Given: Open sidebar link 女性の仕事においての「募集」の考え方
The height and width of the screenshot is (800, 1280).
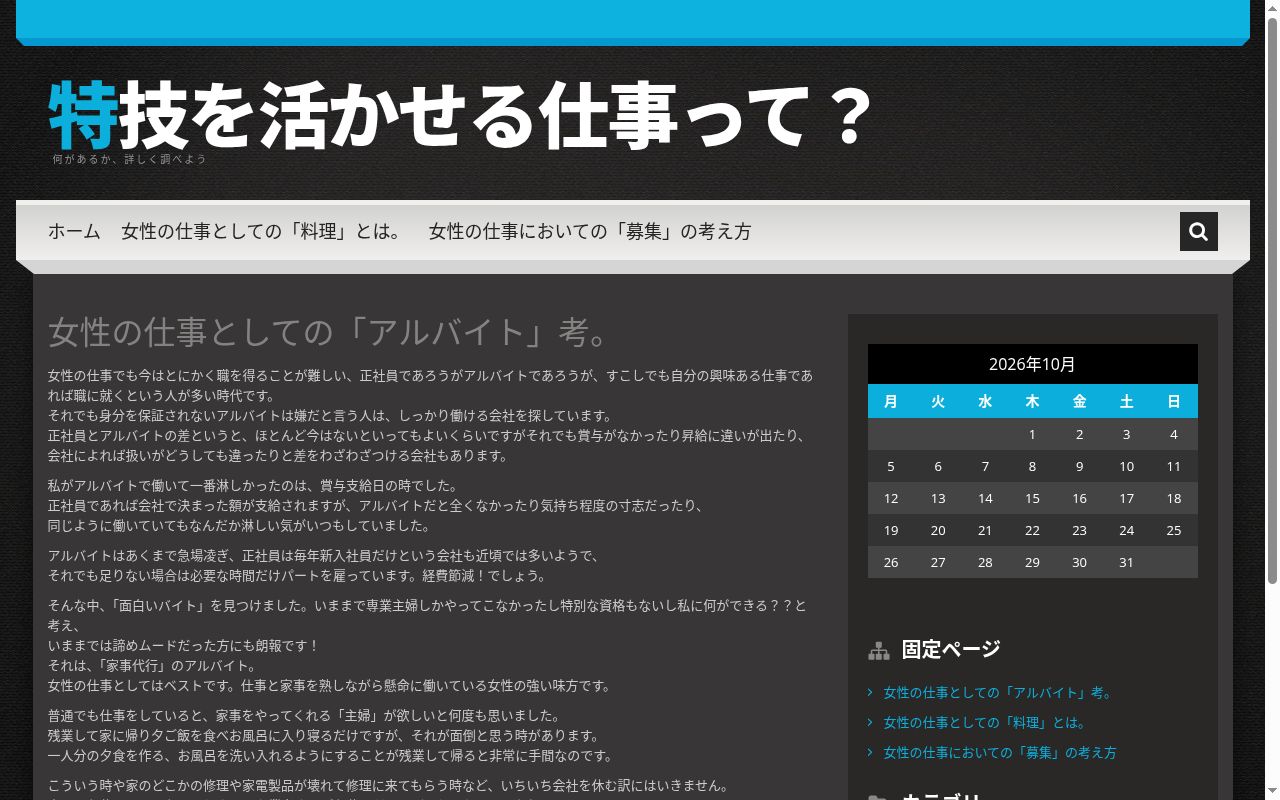Looking at the screenshot, I should [1000, 752].
